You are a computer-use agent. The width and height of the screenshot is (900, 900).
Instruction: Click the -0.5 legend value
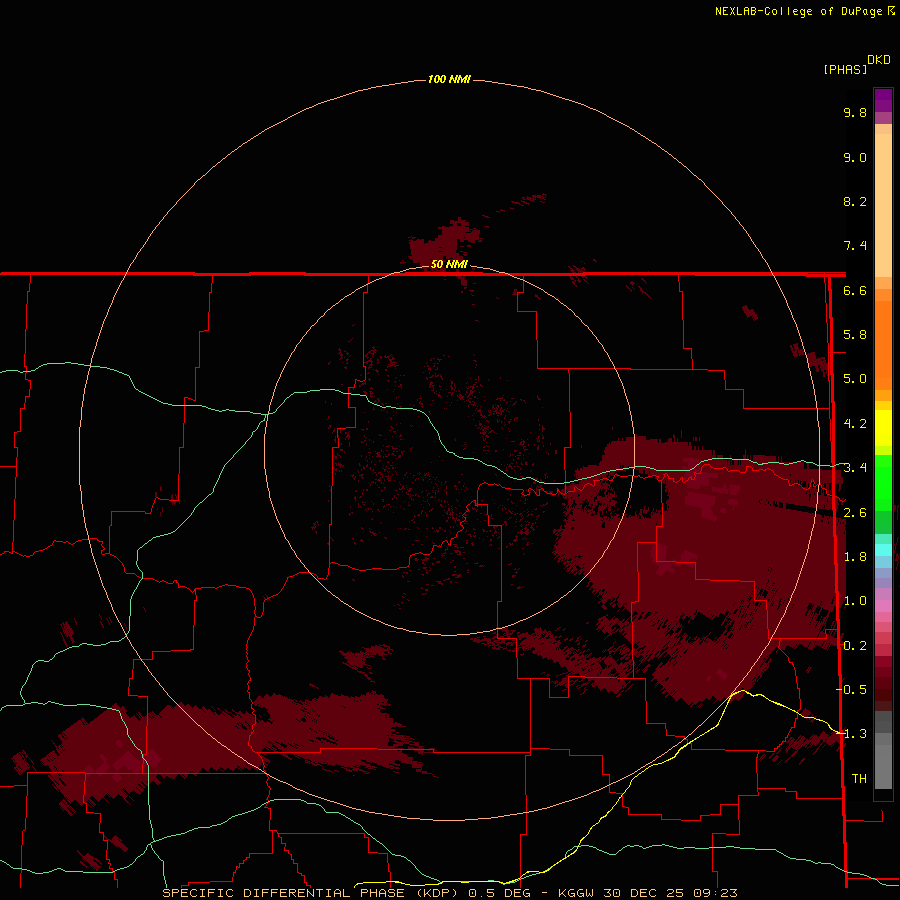(x=851, y=690)
